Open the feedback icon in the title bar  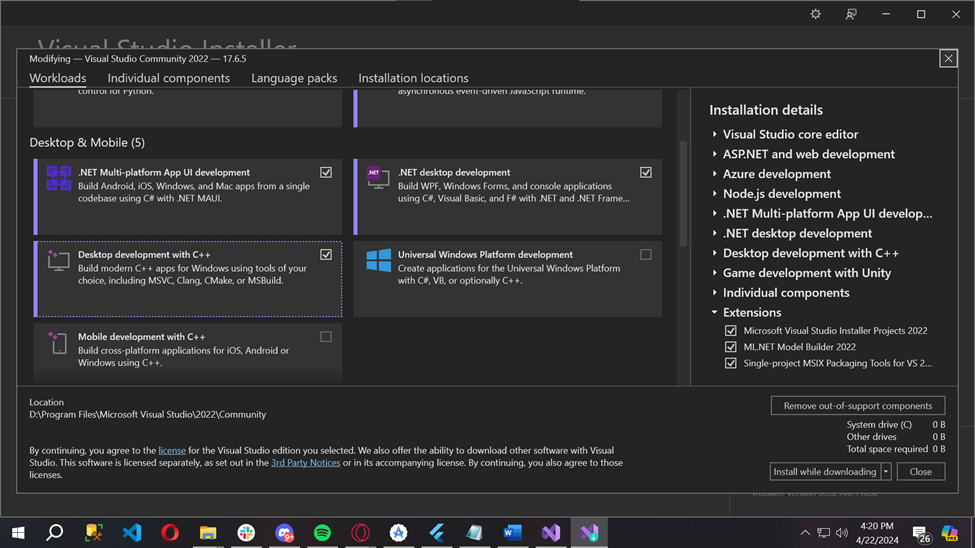pyautogui.click(x=851, y=14)
